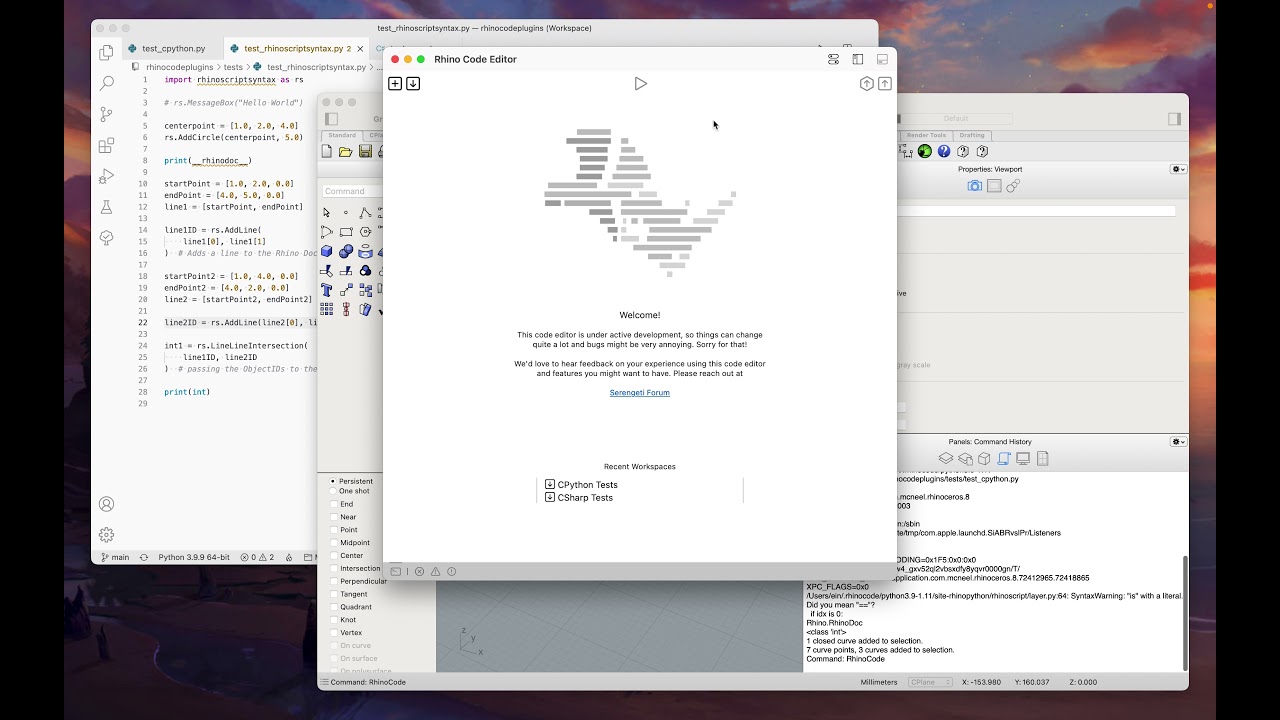Click New file icon in Rhino toolbar

pos(327,152)
